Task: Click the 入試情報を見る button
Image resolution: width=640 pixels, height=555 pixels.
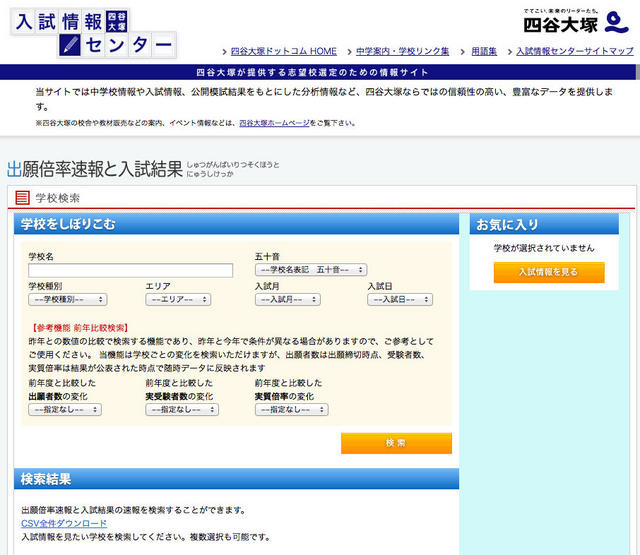Action: 549,272
